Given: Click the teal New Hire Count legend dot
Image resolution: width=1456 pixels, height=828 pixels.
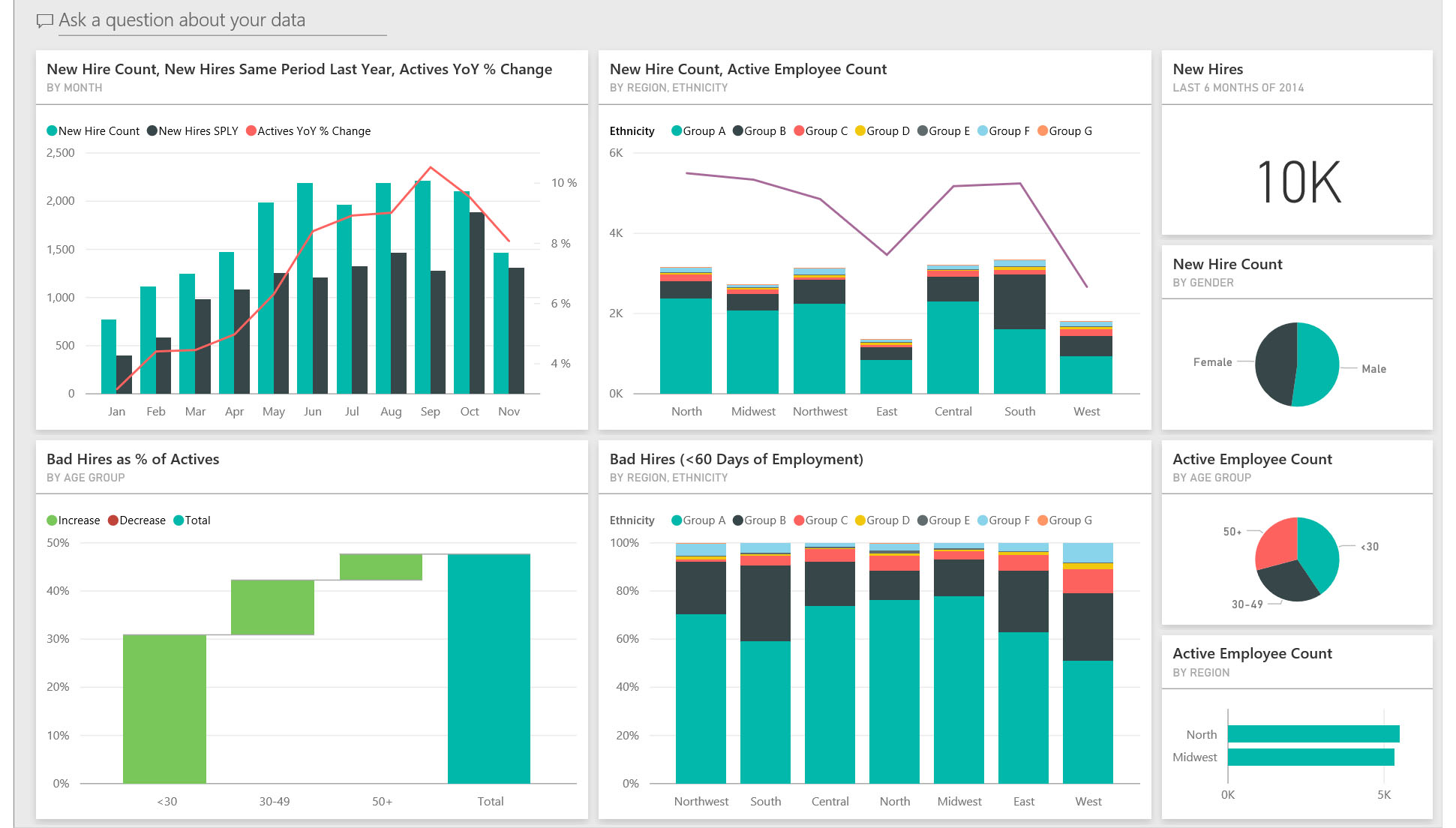Looking at the screenshot, I should click(x=53, y=130).
